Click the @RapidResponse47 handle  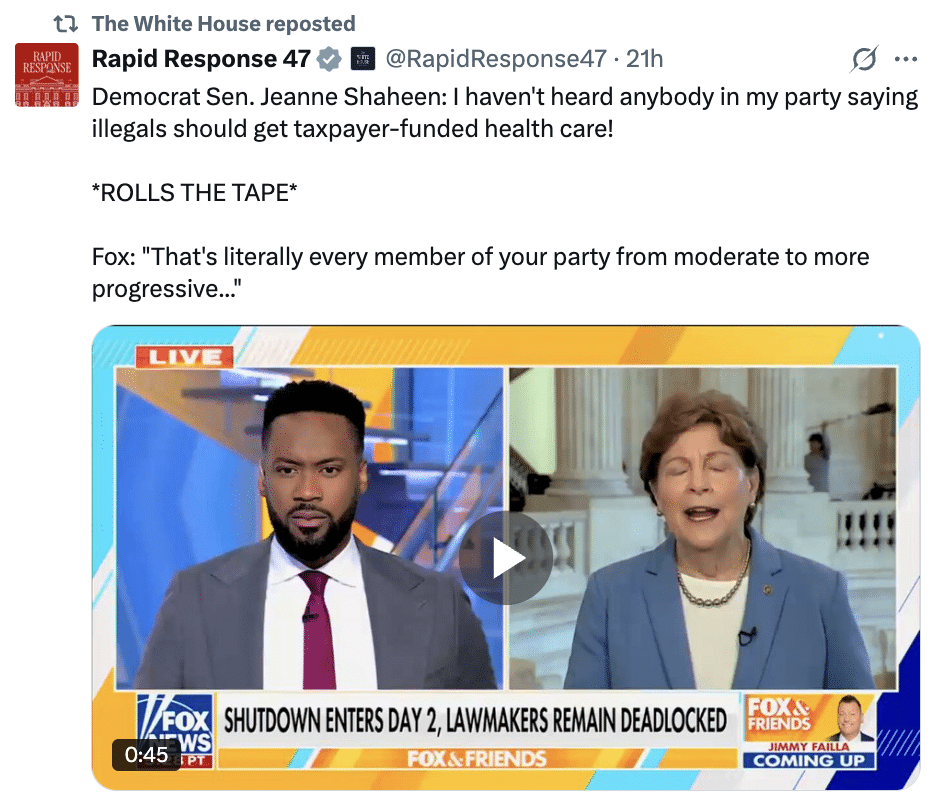coord(496,59)
